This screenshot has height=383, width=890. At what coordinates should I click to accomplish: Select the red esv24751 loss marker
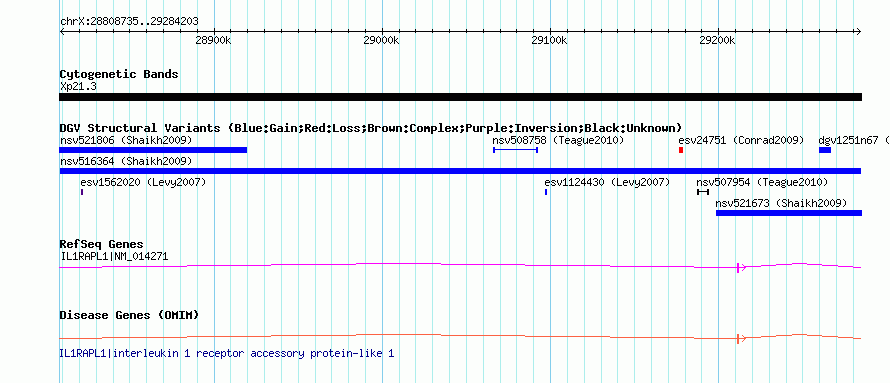(681, 150)
